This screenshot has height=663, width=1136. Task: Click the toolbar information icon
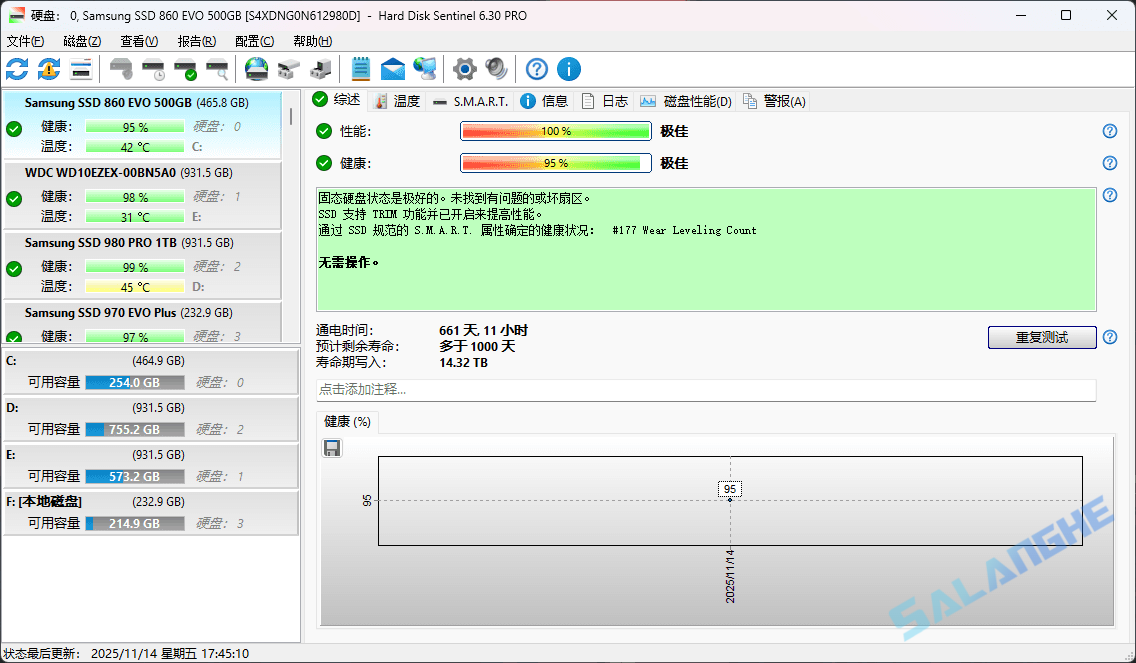[x=569, y=69]
